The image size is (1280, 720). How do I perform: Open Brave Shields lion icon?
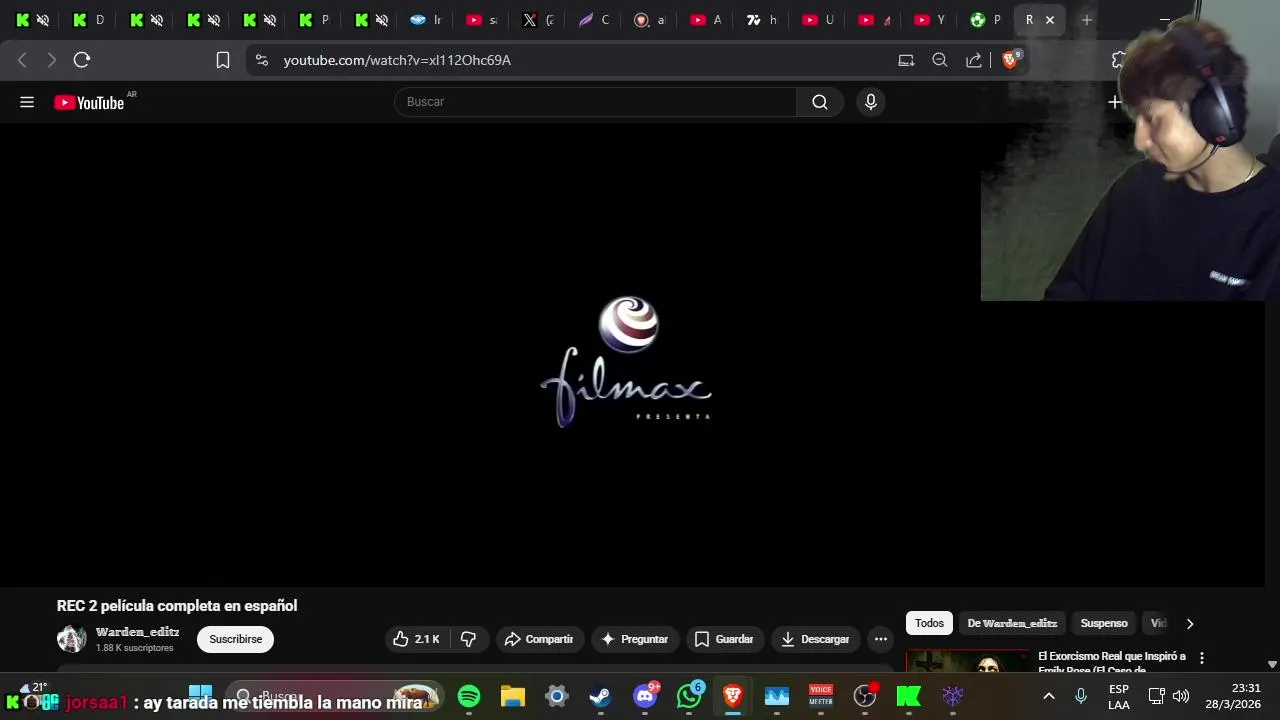[1010, 60]
